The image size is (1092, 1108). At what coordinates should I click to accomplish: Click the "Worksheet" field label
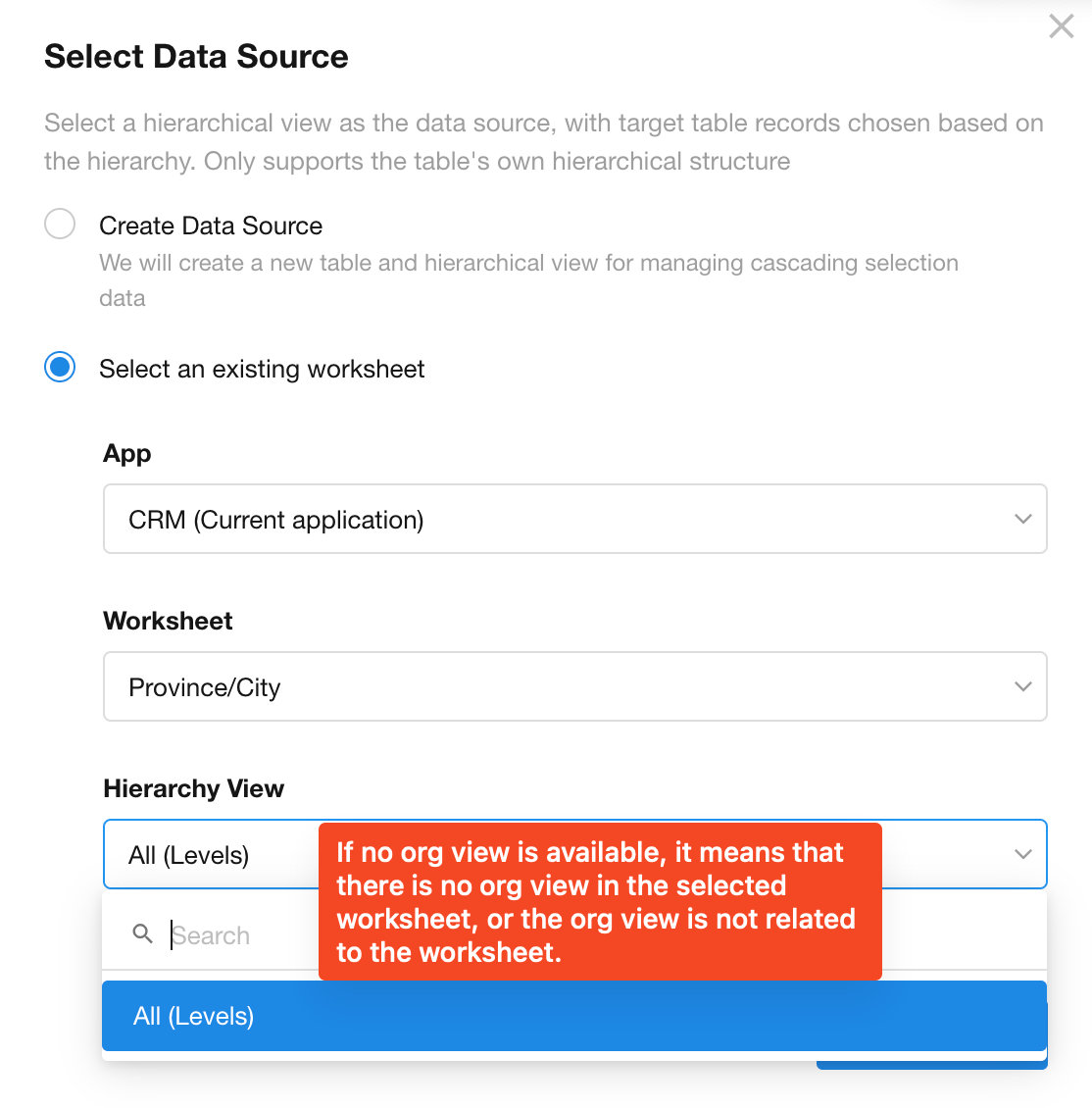coord(168,621)
